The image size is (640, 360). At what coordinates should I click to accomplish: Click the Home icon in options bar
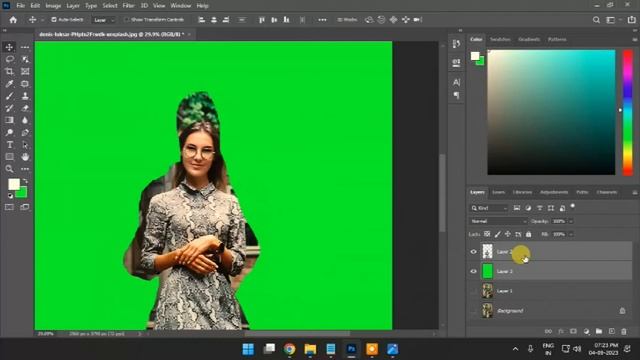point(13,20)
